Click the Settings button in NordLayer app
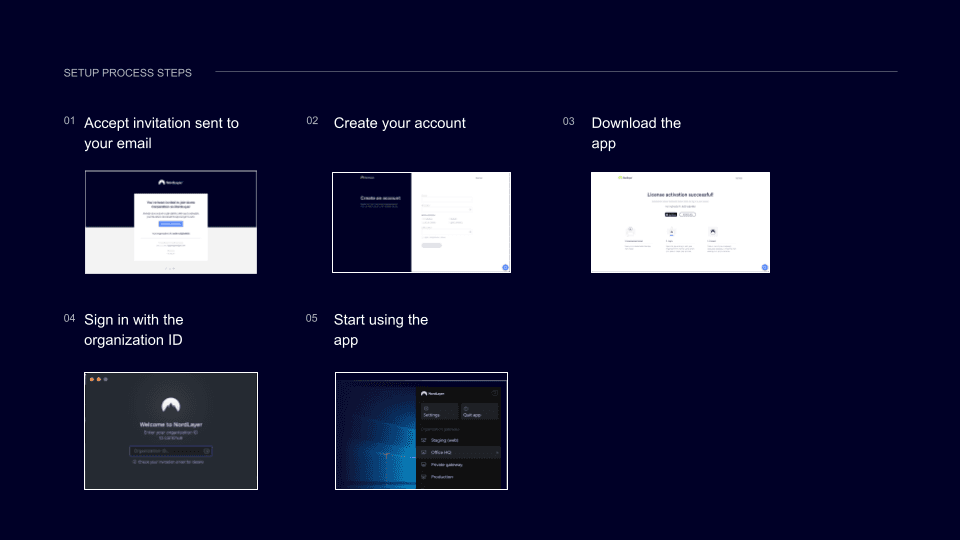This screenshot has height=540, width=960. pyautogui.click(x=439, y=411)
